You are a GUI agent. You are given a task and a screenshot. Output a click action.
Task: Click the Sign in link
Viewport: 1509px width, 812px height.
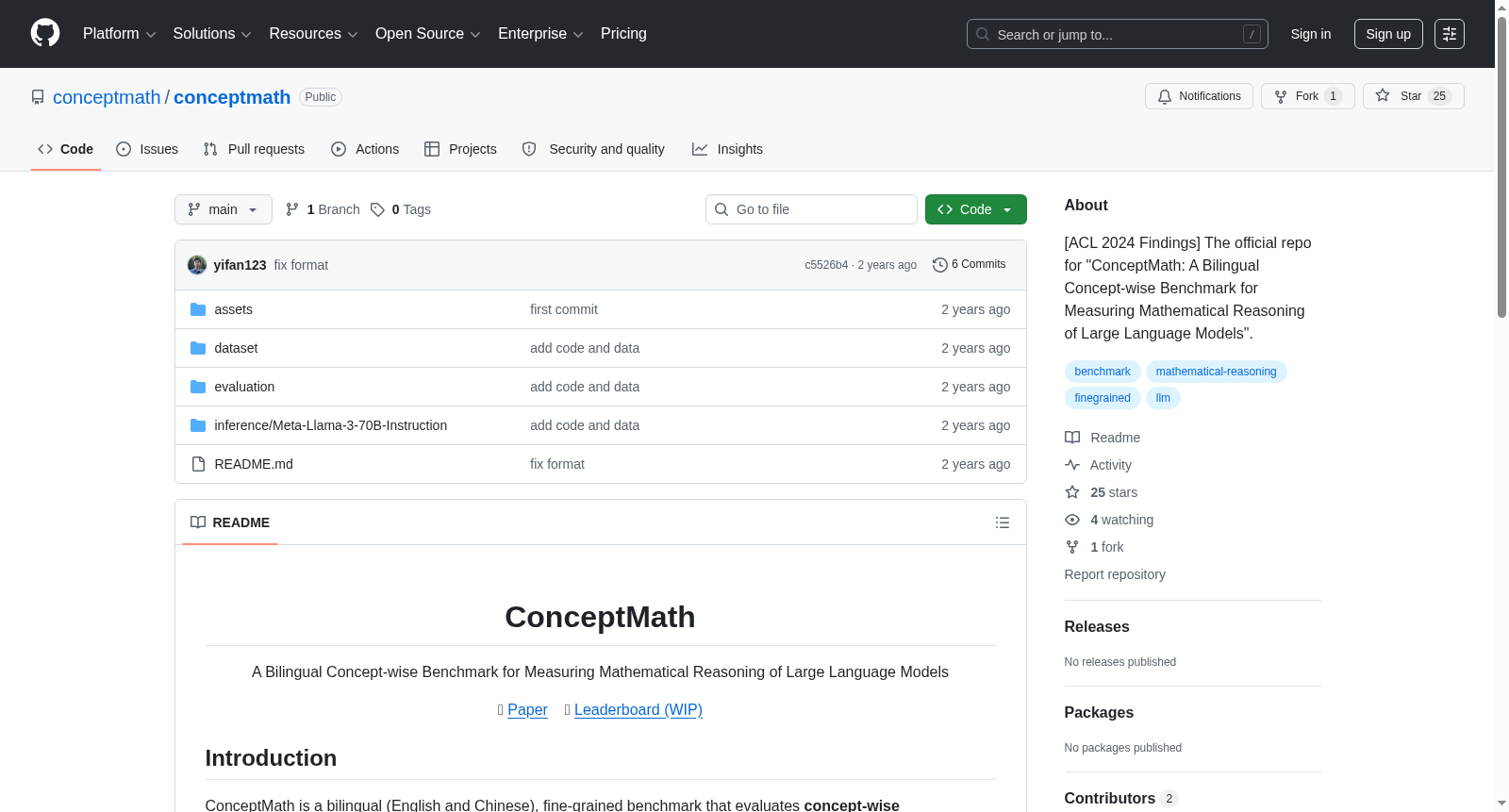tap(1311, 34)
